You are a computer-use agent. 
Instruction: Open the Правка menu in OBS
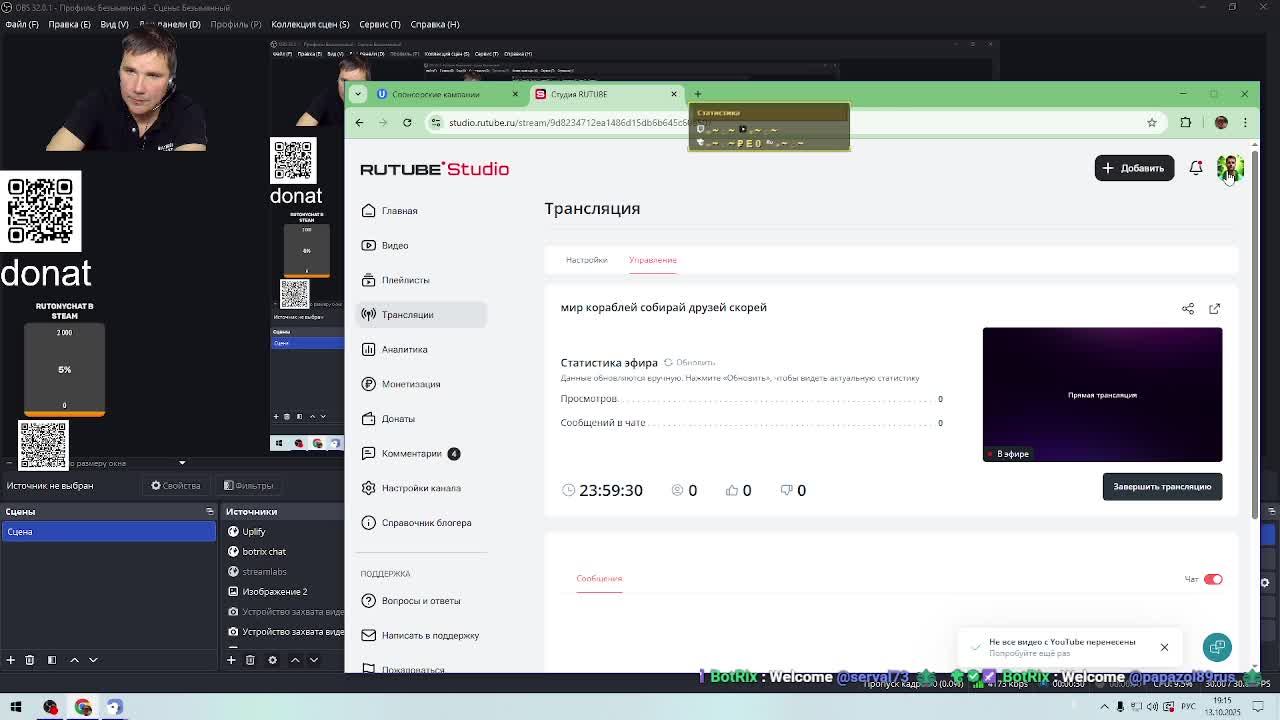pos(70,24)
